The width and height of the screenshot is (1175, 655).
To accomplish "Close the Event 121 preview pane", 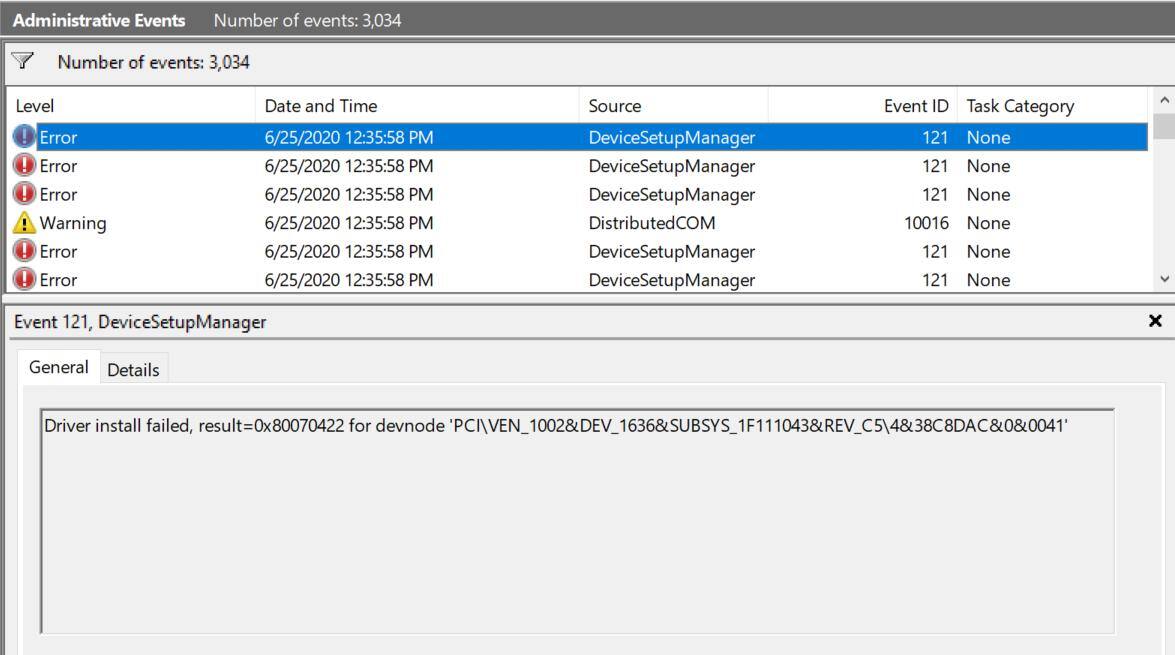I will [x=1156, y=321].
